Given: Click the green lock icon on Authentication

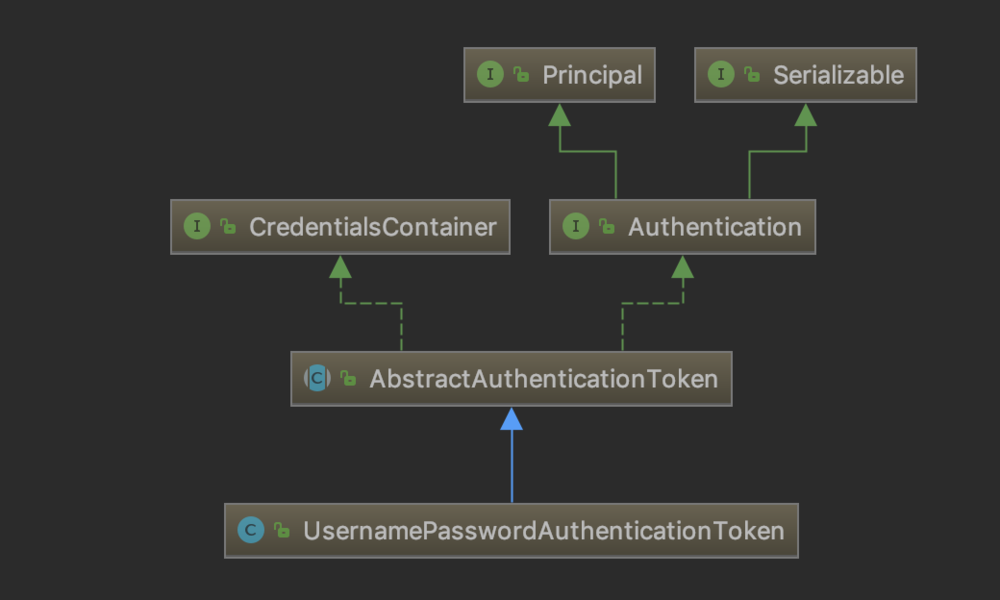Looking at the screenshot, I should (x=607, y=227).
